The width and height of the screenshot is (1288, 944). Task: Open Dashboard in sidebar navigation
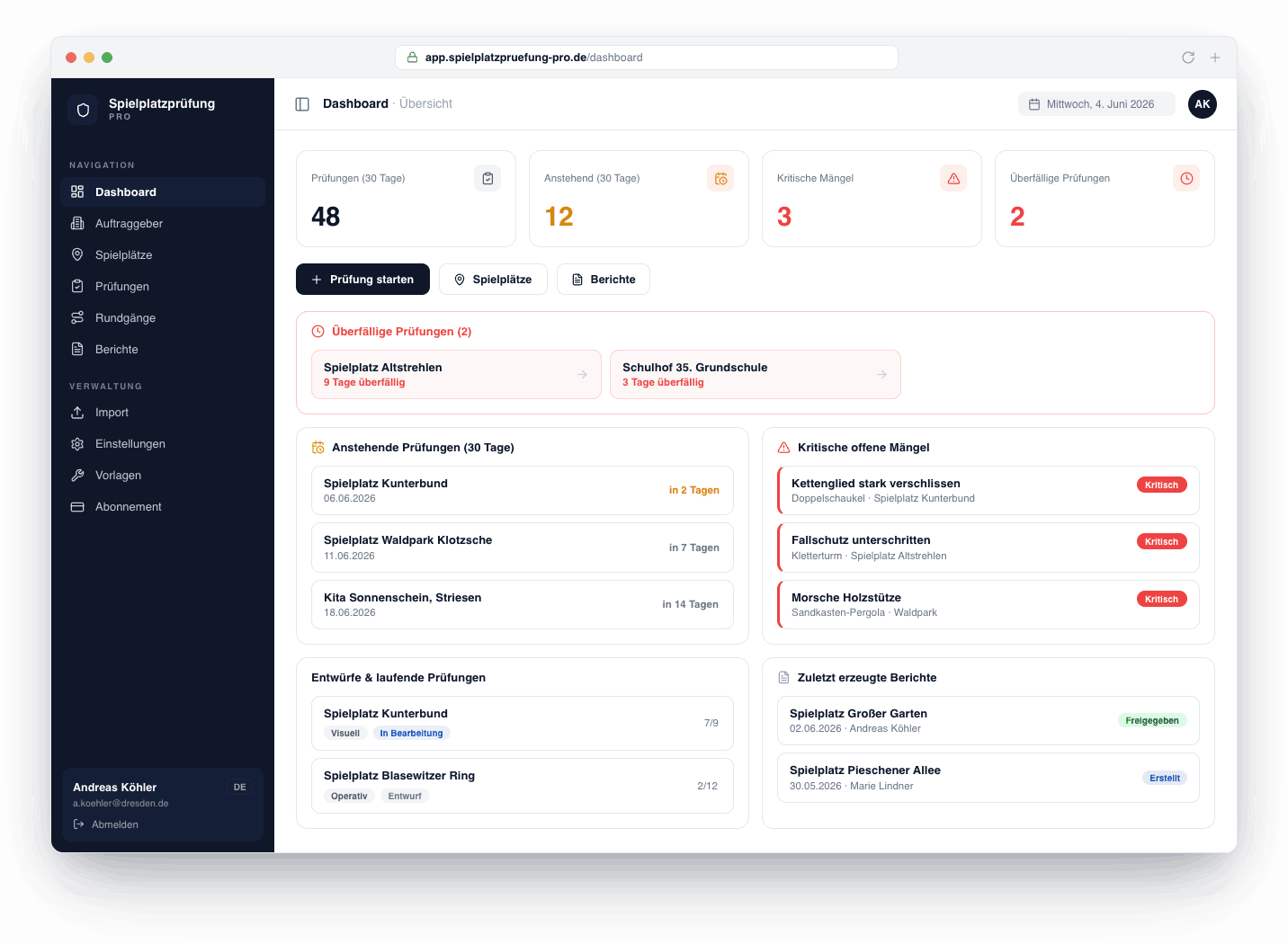(x=163, y=192)
